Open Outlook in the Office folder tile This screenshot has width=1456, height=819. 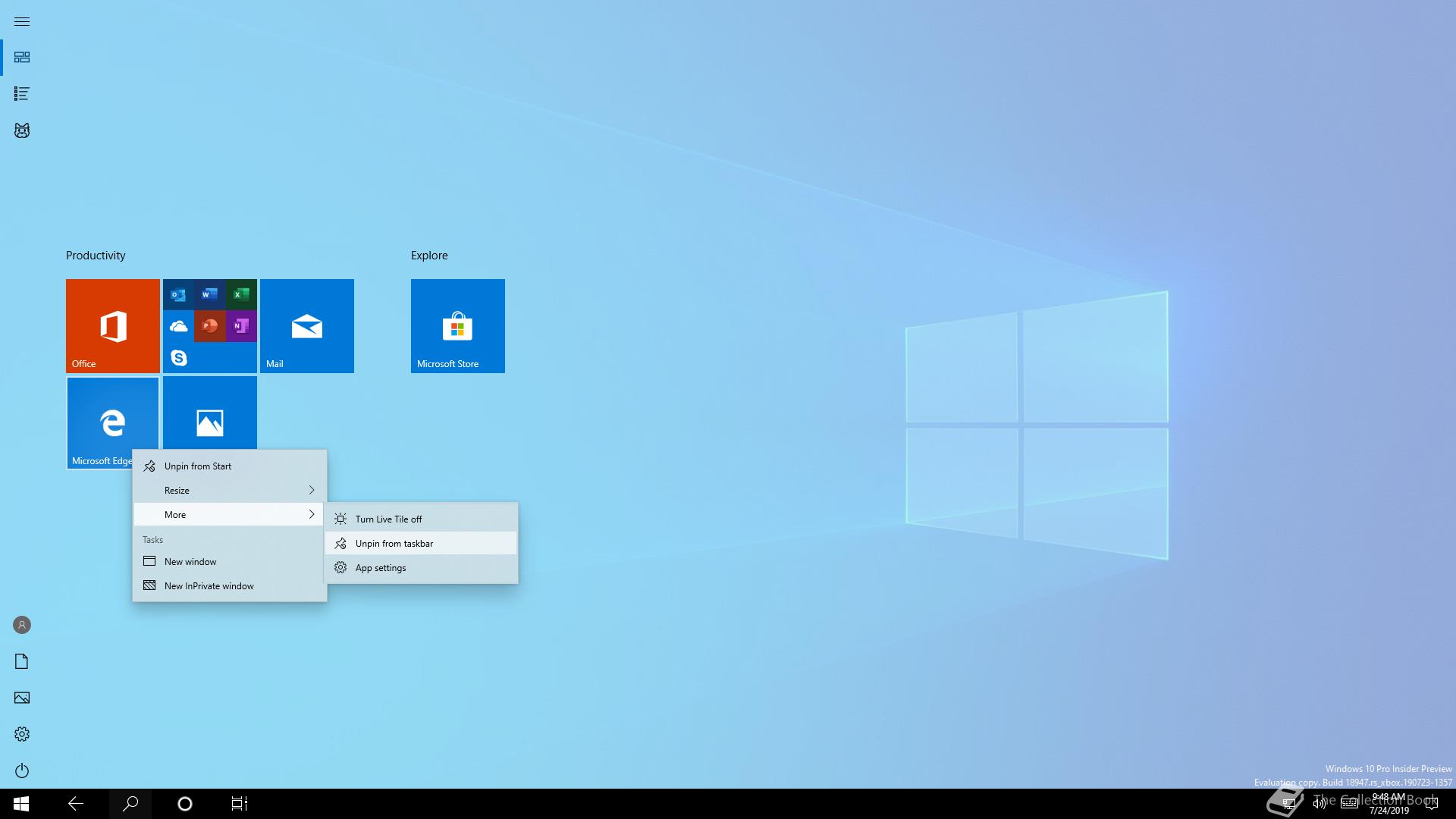pos(178,294)
